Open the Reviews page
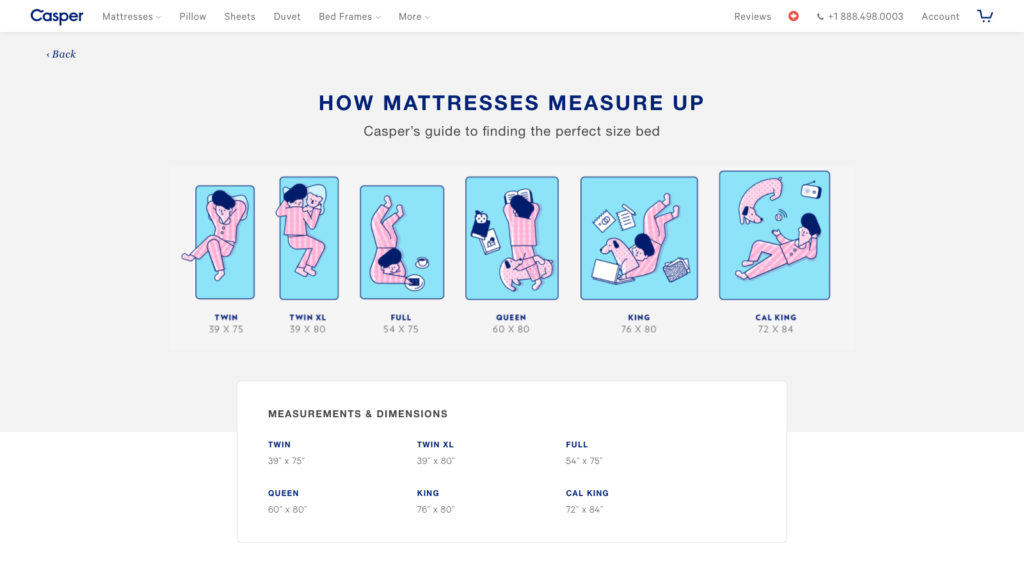This screenshot has width=1024, height=576. (752, 16)
